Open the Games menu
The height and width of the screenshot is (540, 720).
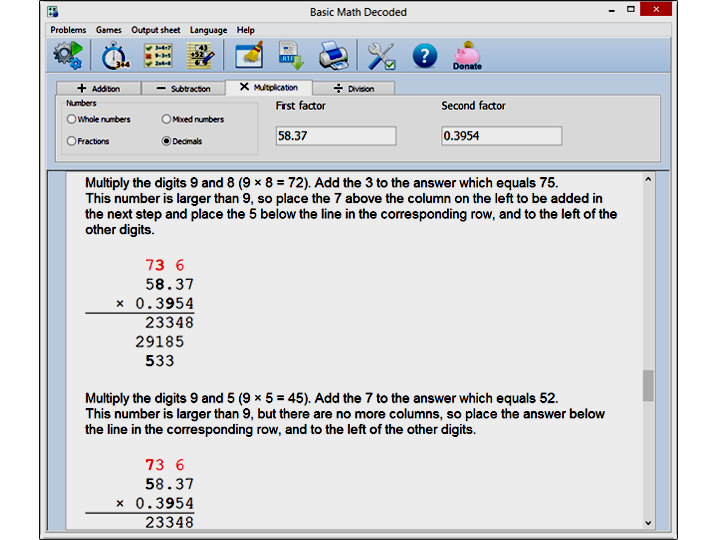[108, 30]
